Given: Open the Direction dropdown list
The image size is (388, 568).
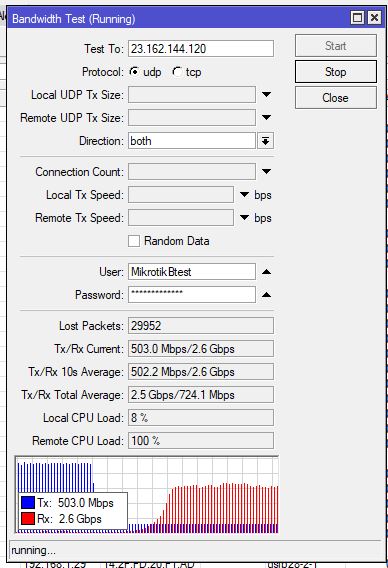Looking at the screenshot, I should click(x=266, y=141).
